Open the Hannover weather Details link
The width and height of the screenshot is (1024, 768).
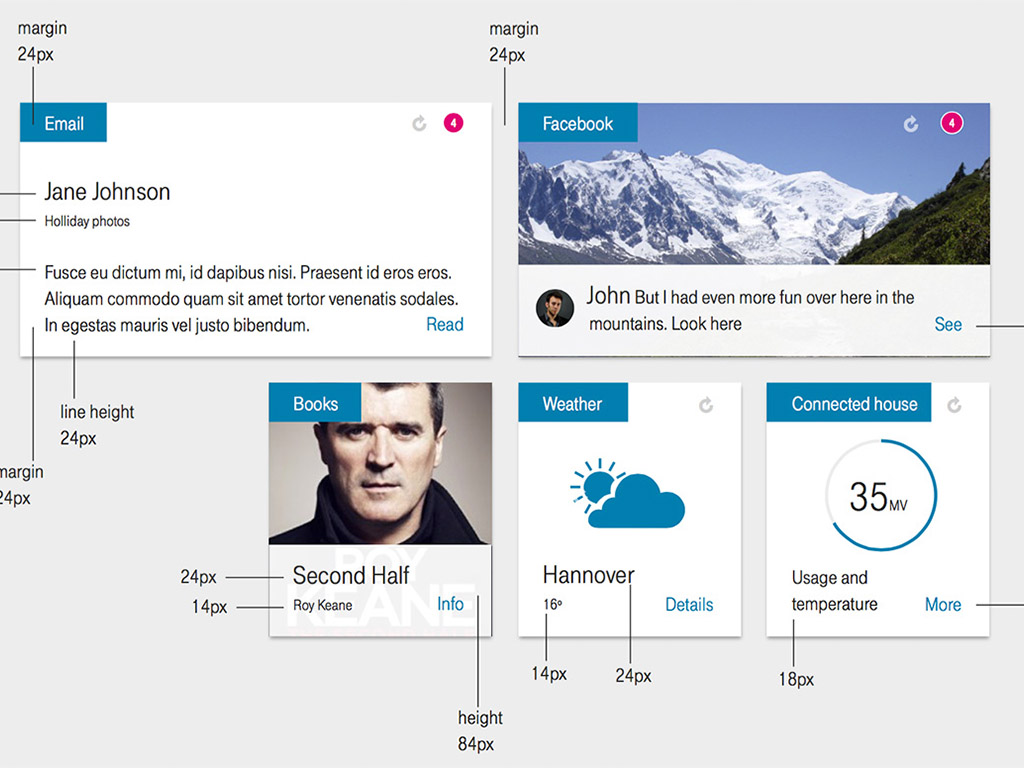[689, 604]
